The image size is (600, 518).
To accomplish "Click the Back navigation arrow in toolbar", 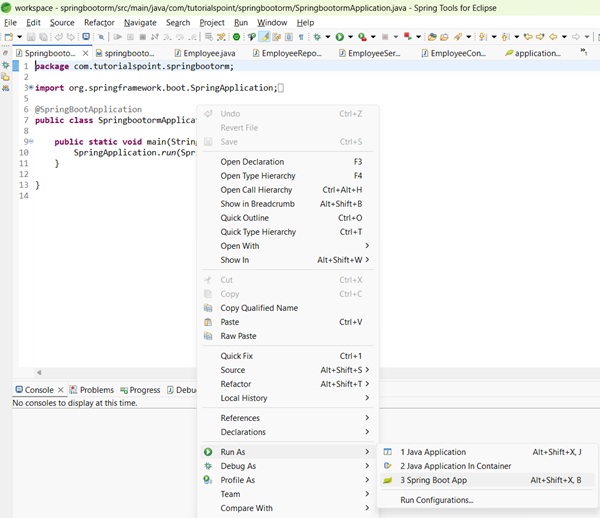I will pyautogui.click(x=553, y=37).
